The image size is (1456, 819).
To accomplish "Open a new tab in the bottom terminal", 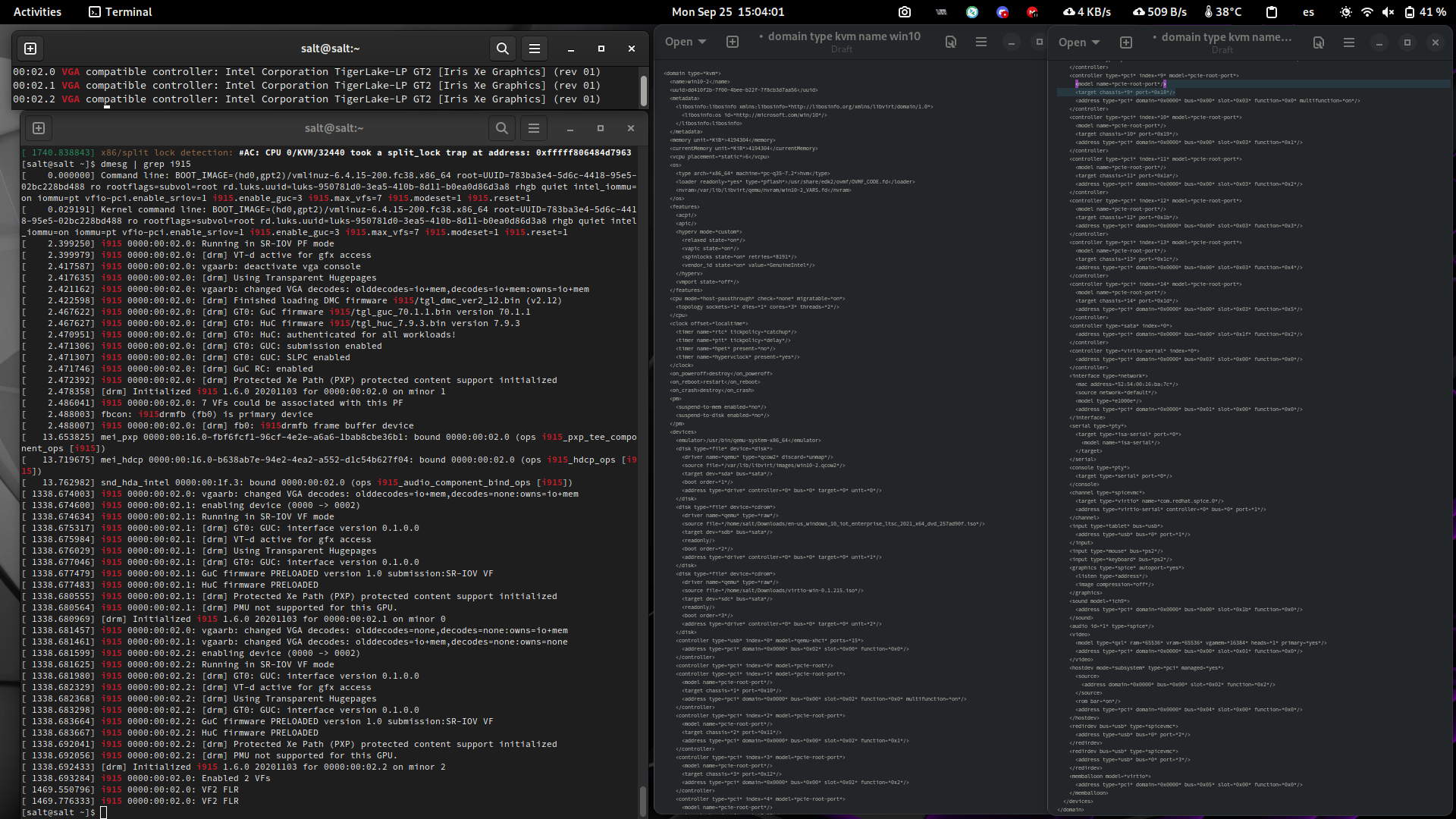I will 38,128.
